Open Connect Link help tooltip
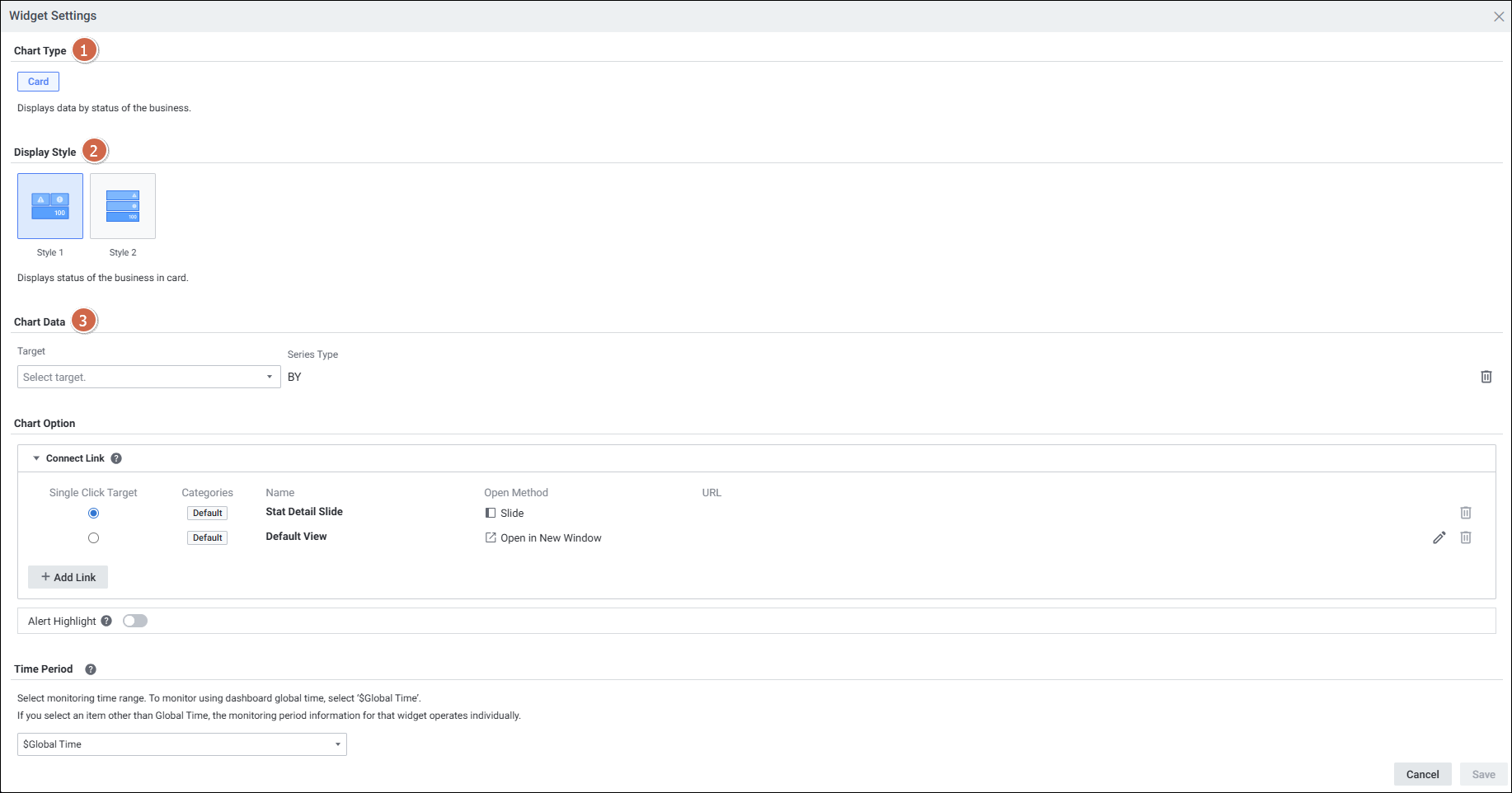 coord(116,458)
